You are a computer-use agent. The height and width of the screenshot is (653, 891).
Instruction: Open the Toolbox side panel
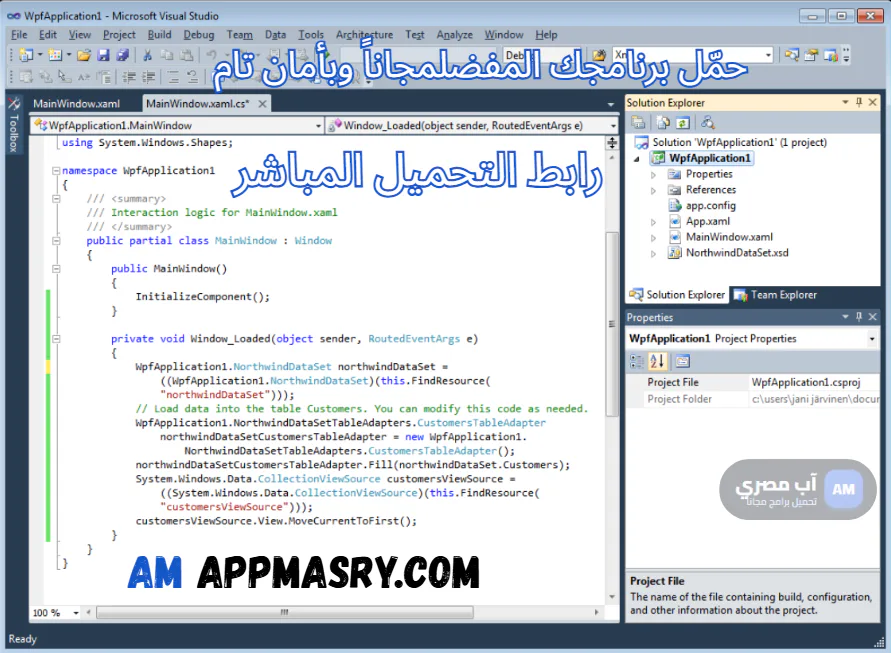pos(14,125)
